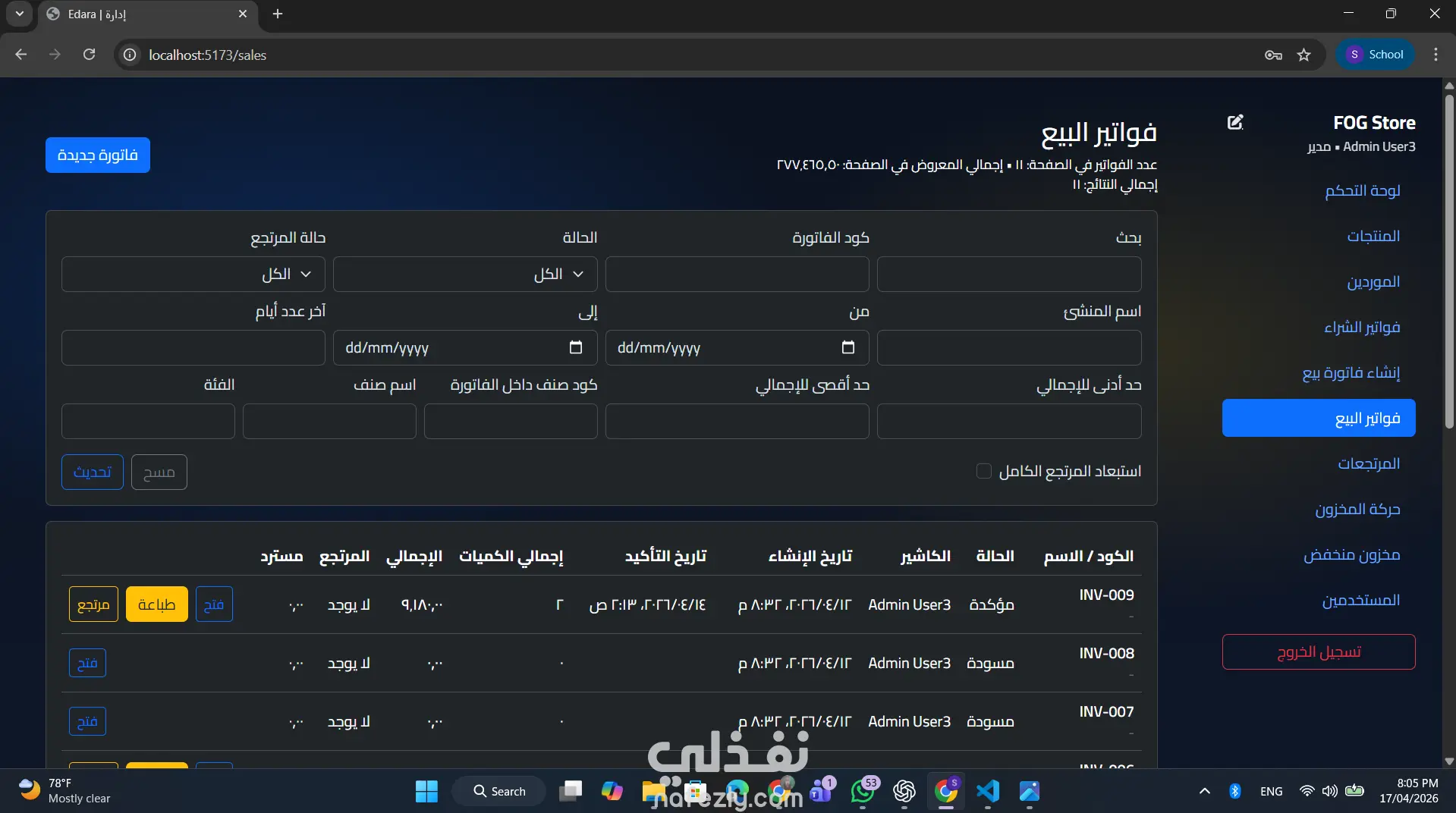Click the تحديث filter button

pos(93,472)
